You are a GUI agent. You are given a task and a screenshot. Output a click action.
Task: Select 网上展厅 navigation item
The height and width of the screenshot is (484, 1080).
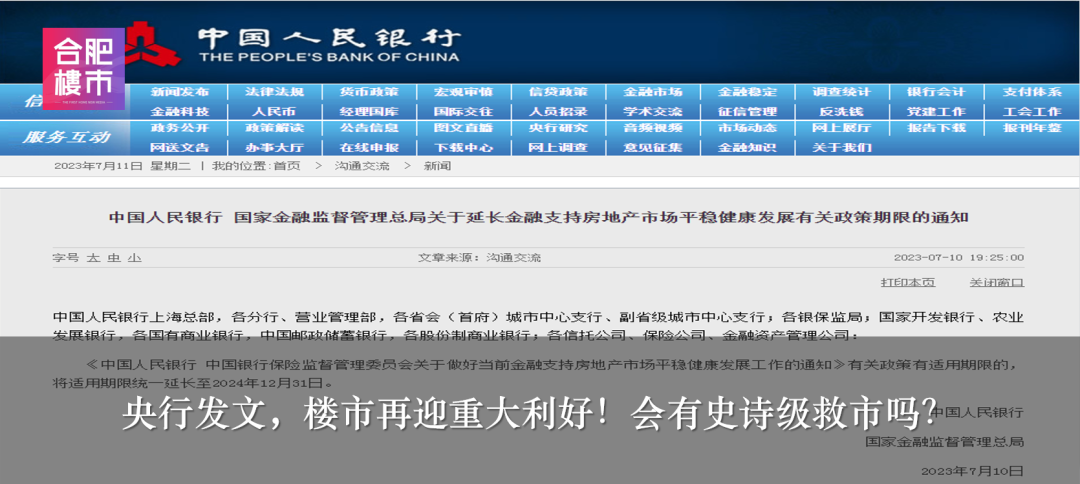(841, 128)
